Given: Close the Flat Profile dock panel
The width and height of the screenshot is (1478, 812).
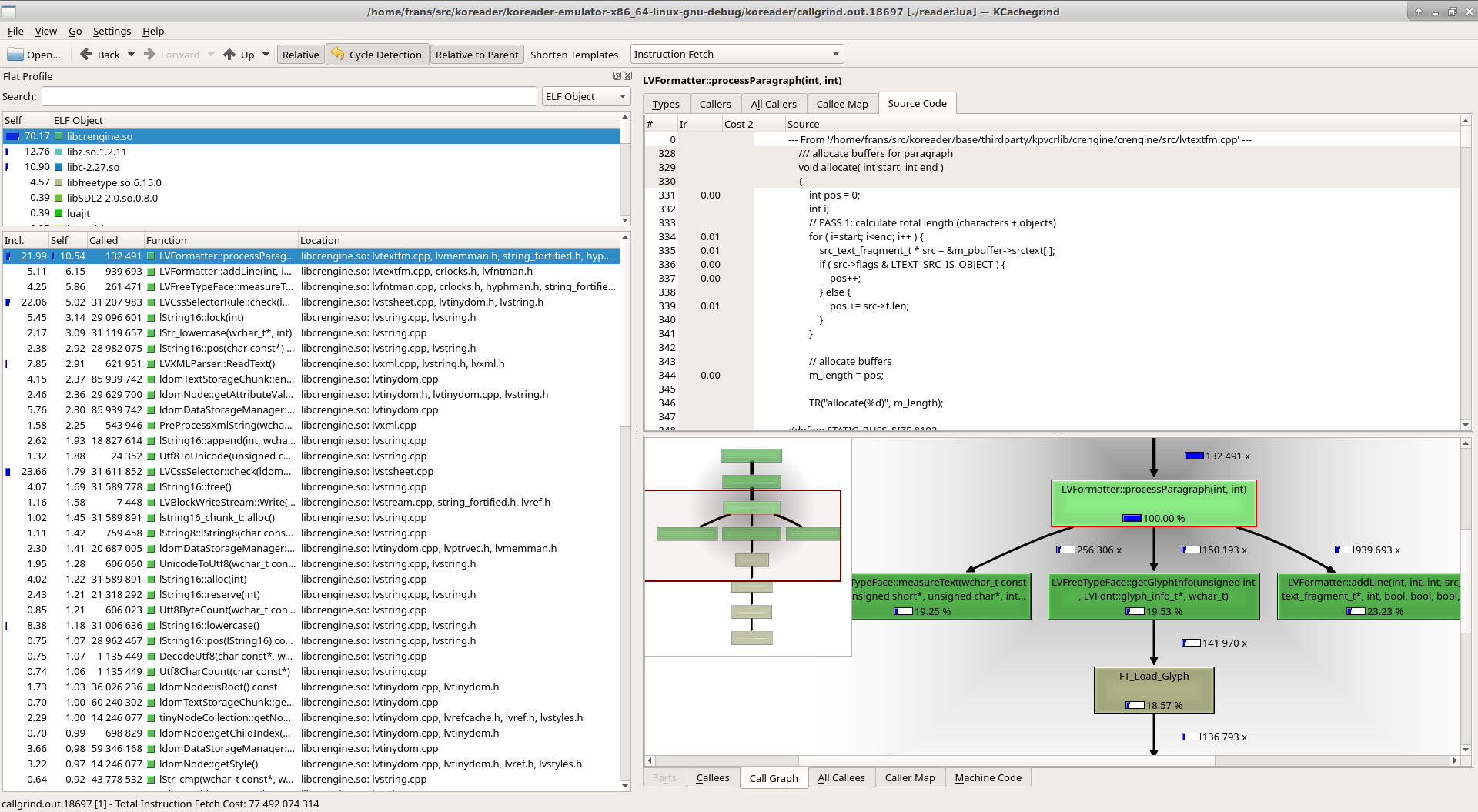Looking at the screenshot, I should point(627,76).
